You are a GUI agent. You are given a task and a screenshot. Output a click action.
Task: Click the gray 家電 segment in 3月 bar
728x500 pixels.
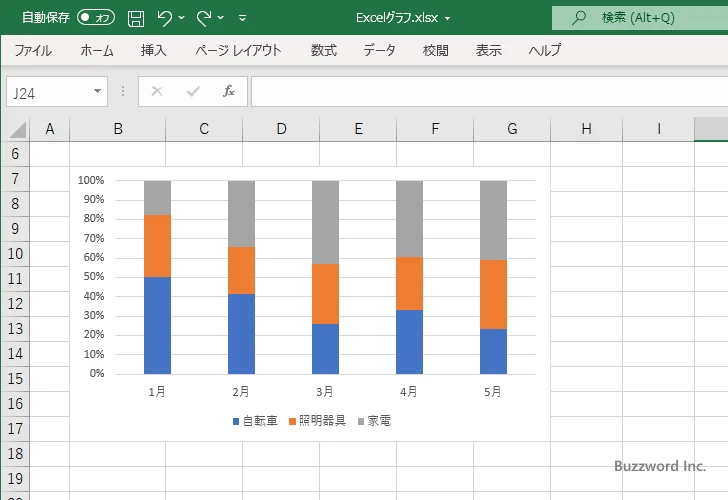click(325, 222)
